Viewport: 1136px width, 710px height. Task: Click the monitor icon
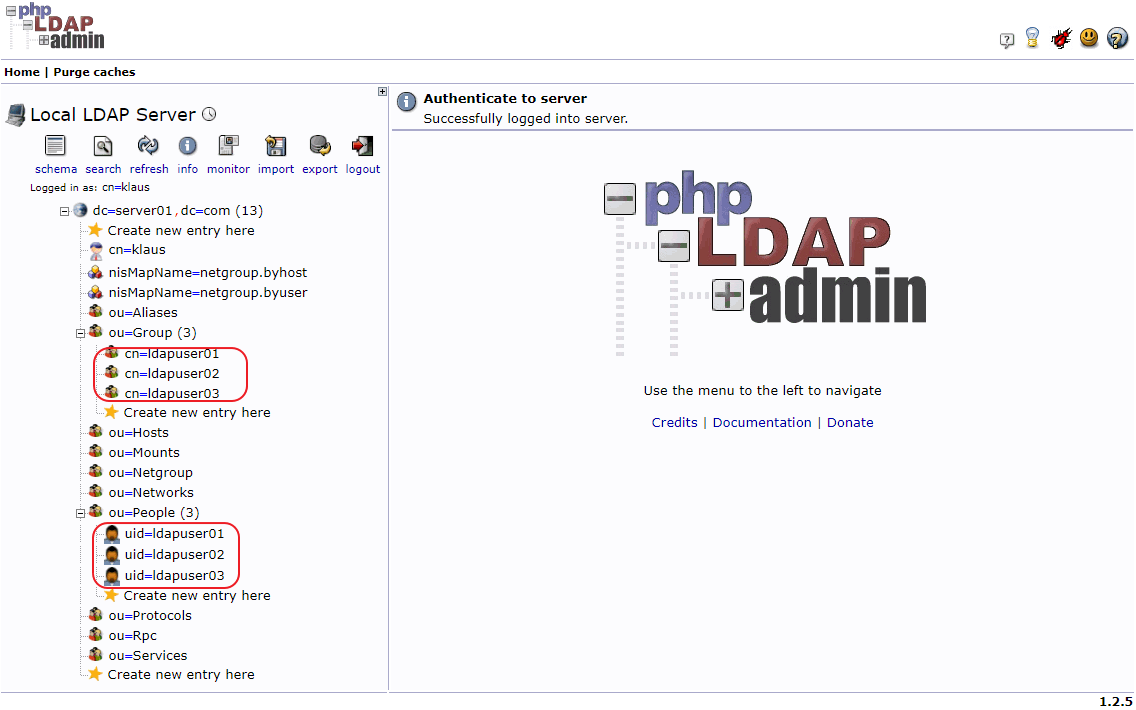[229, 146]
